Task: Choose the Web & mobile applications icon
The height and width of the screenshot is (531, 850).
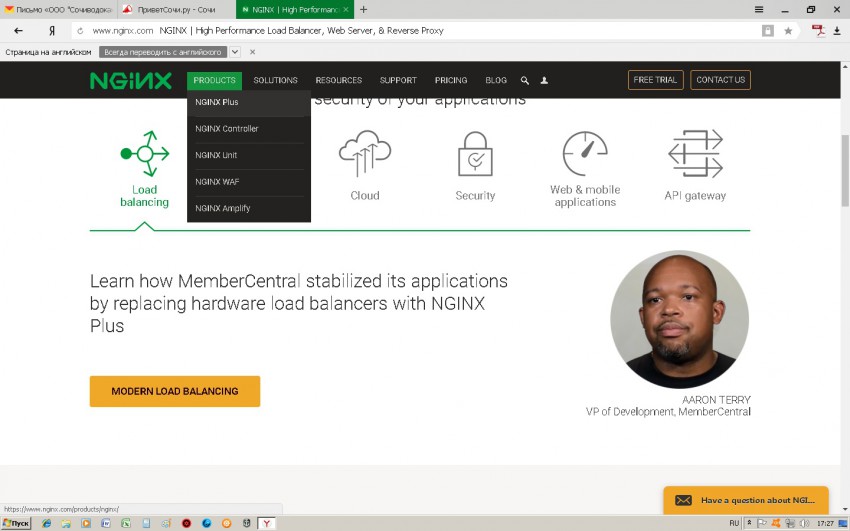Action: (x=585, y=155)
